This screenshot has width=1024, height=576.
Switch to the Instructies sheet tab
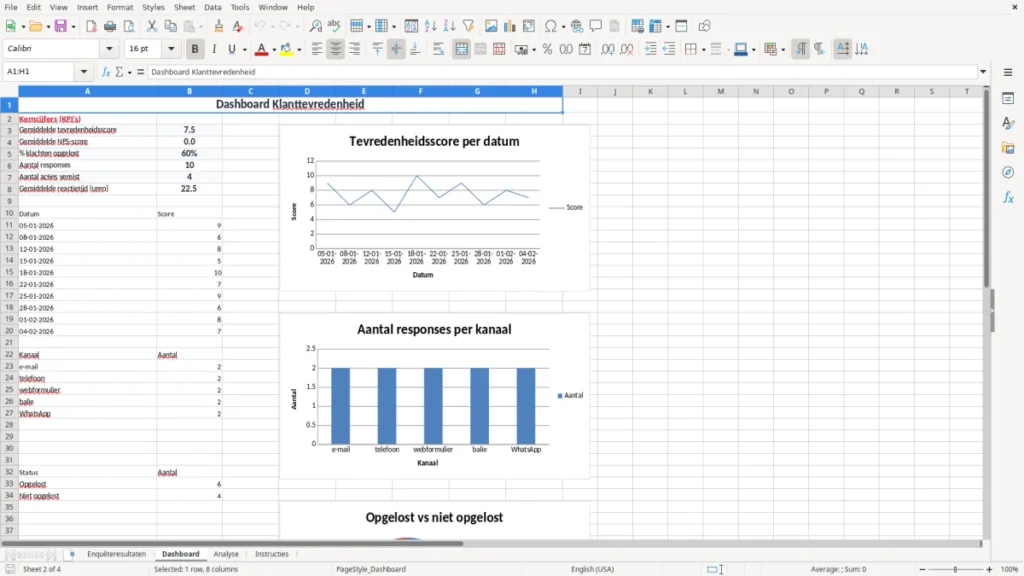[x=272, y=554]
